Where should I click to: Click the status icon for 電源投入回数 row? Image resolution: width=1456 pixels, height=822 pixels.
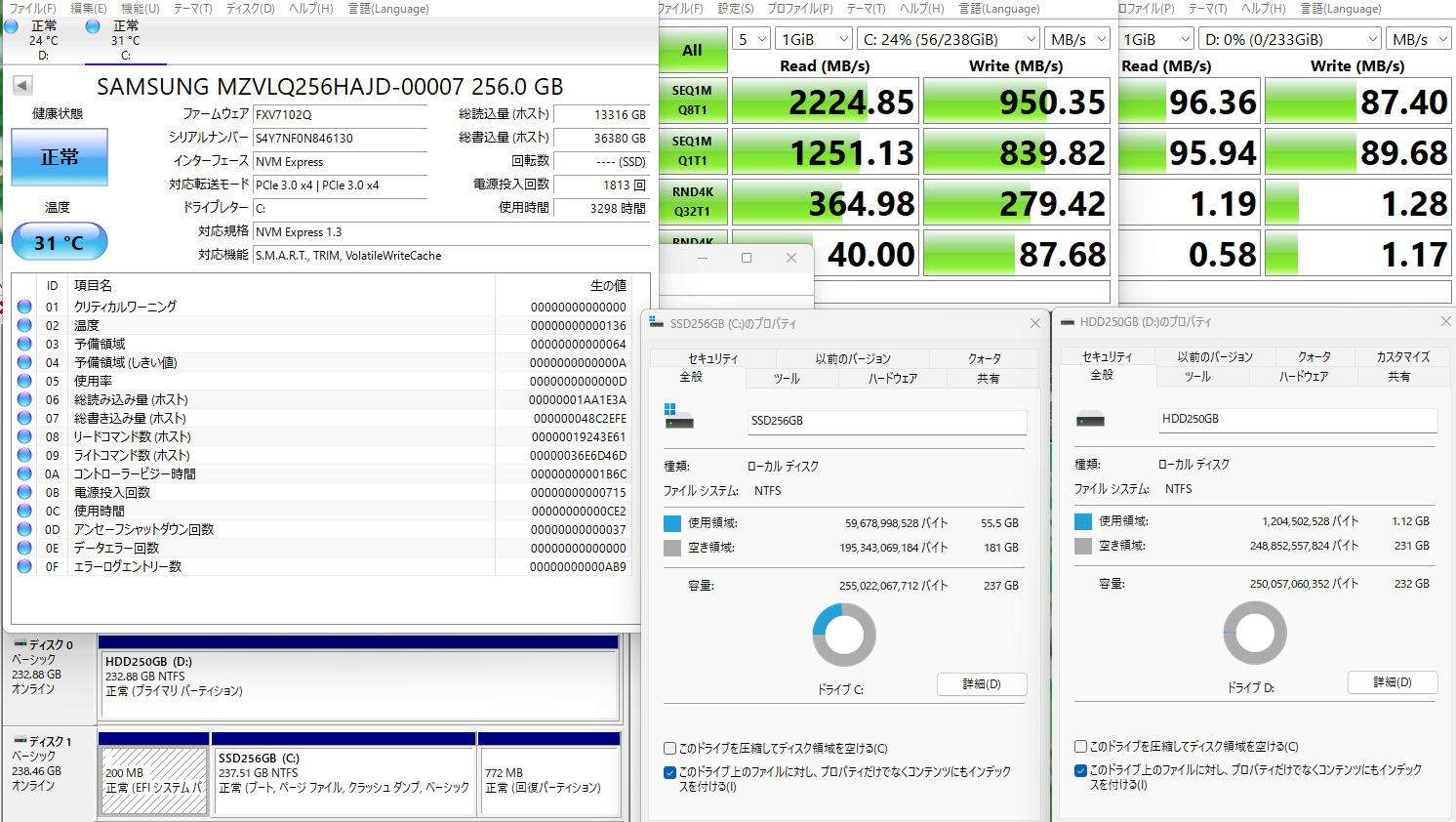[24, 492]
